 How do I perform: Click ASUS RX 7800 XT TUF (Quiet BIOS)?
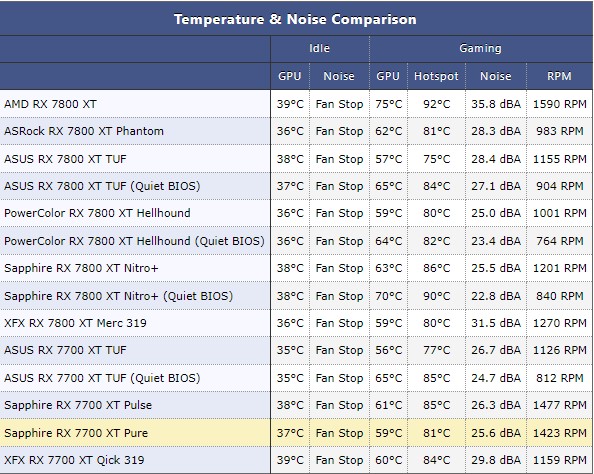(102, 186)
